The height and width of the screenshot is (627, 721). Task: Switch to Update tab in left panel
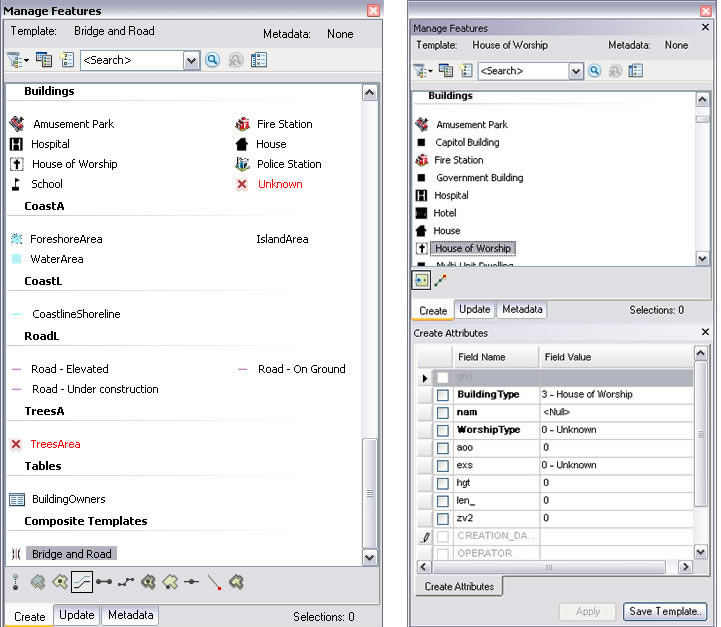click(x=76, y=615)
